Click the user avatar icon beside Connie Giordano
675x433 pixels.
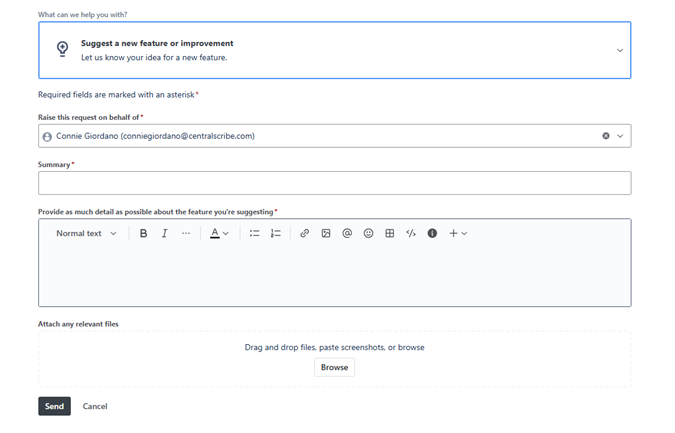[x=47, y=137]
